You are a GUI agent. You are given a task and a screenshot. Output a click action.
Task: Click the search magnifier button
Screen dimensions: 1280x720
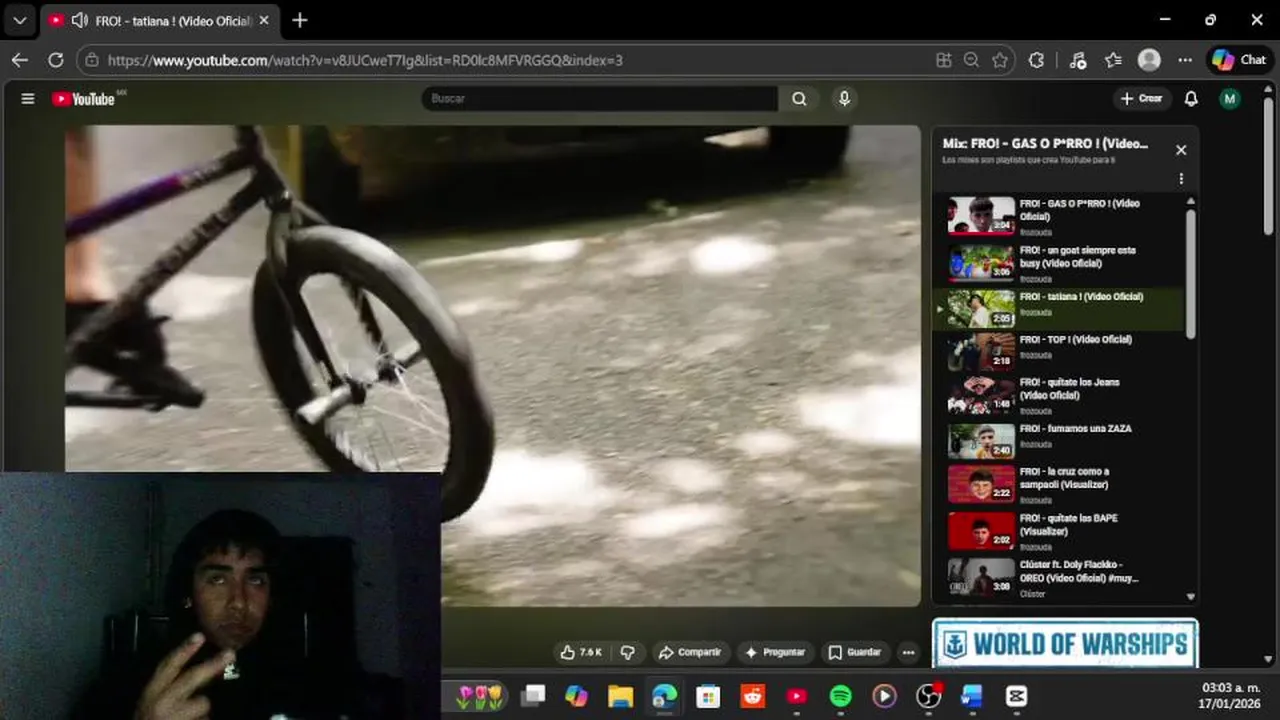(x=799, y=99)
